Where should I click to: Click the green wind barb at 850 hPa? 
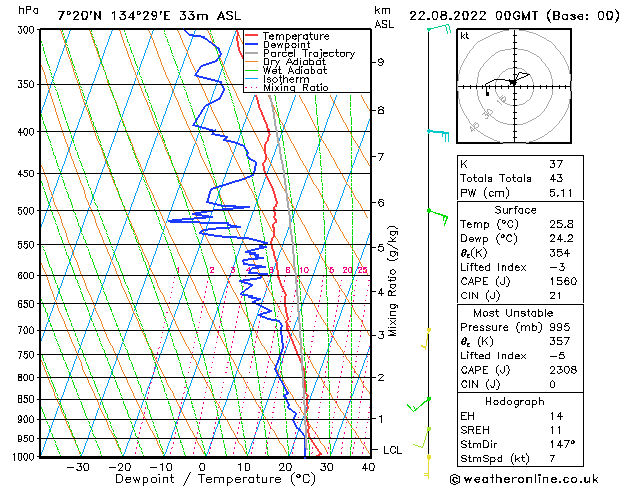[419, 405]
